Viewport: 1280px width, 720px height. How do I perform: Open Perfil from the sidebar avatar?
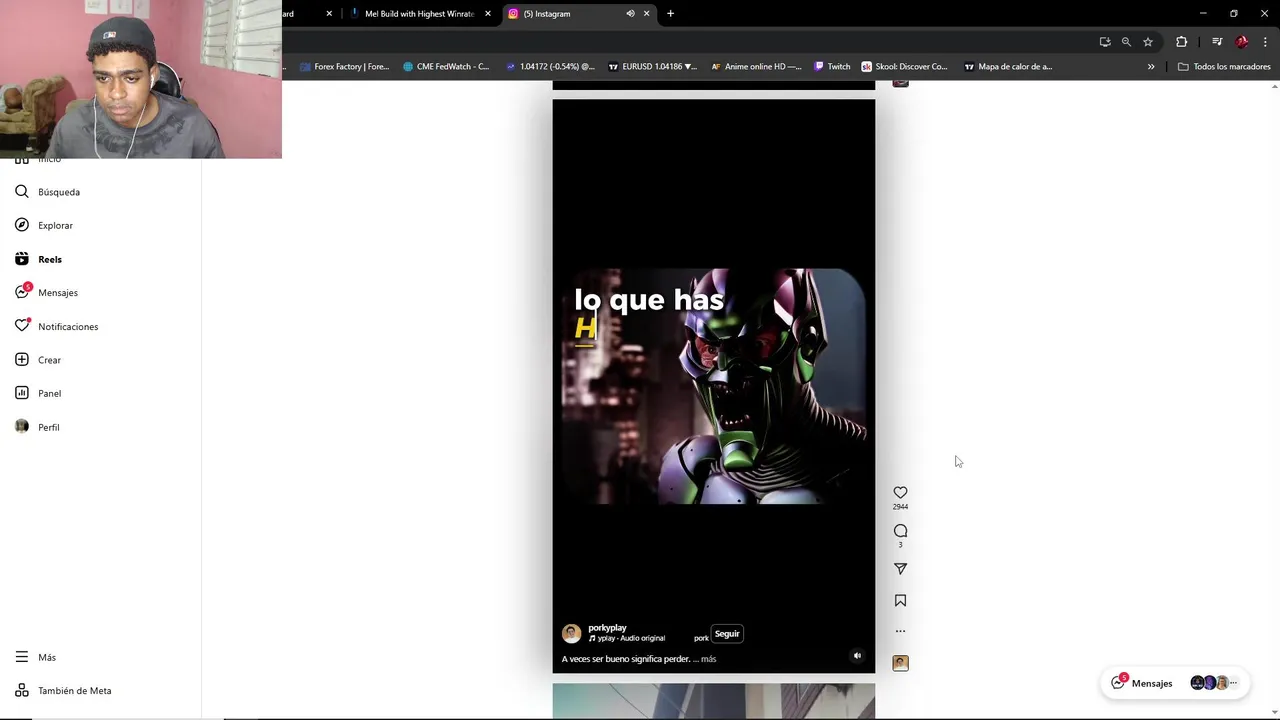(22, 426)
